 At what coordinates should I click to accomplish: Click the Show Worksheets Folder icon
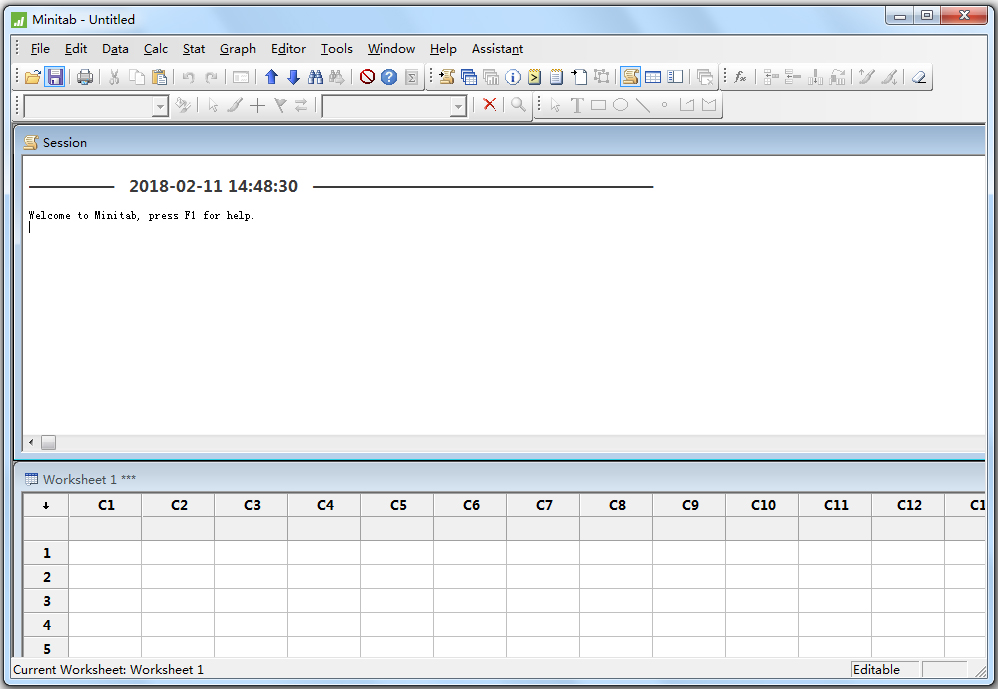point(470,77)
